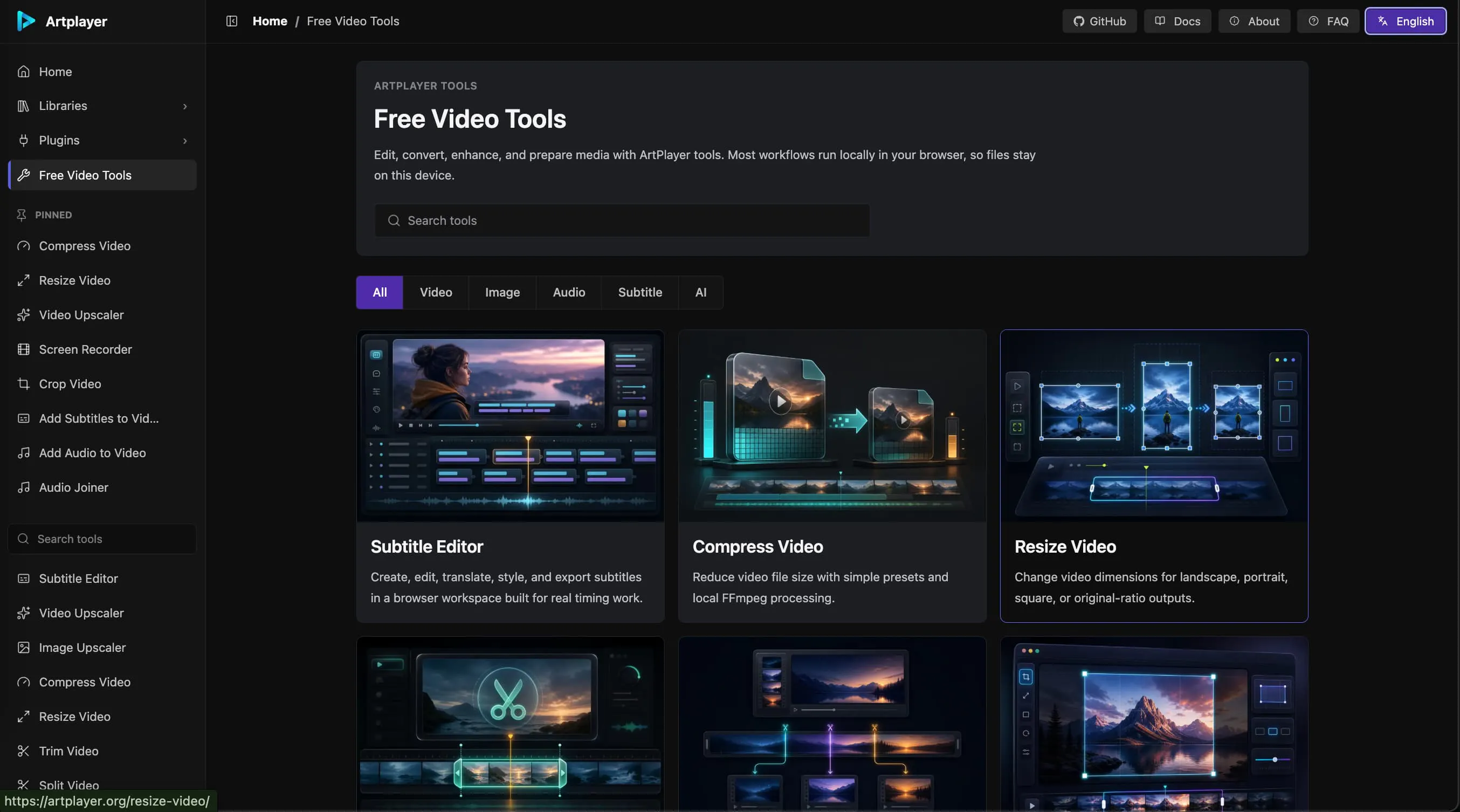Click the pinned Video Upscaler sparkle icon

23,315
